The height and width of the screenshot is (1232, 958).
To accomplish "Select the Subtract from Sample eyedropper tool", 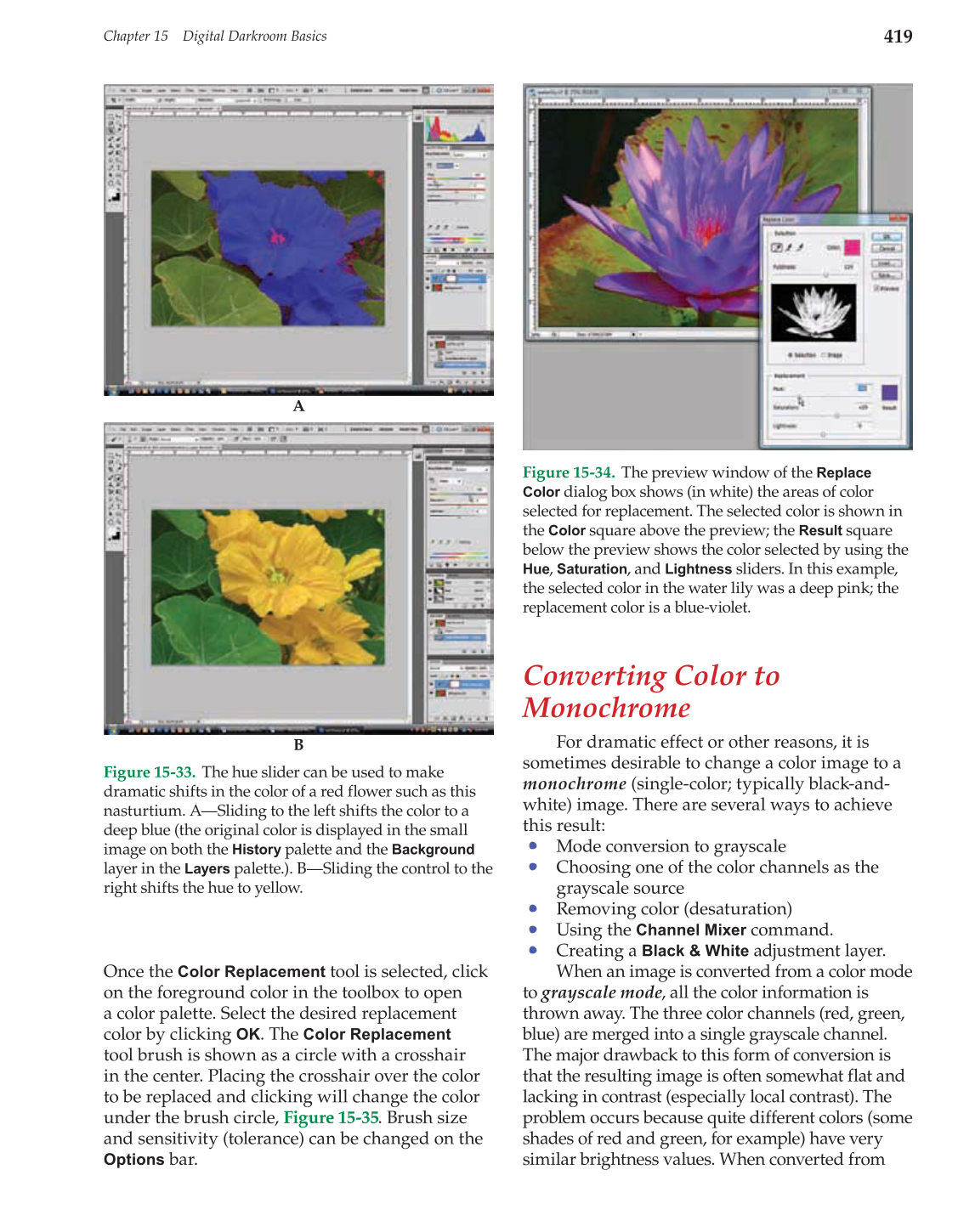I will pos(800,246).
